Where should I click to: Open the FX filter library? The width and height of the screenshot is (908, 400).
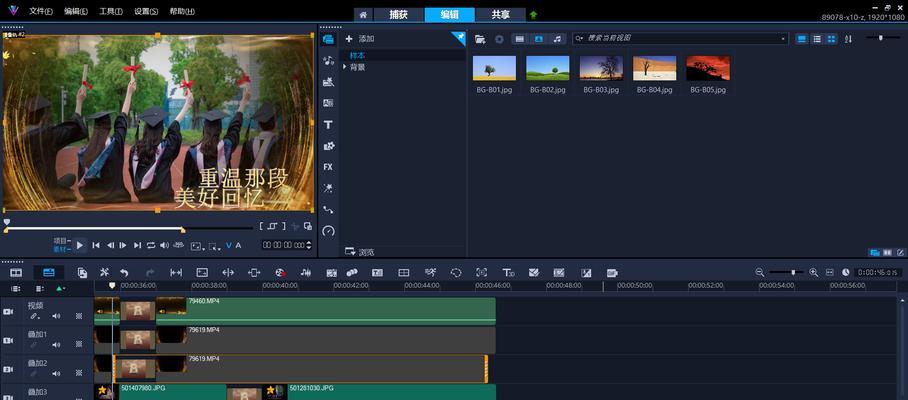328,167
